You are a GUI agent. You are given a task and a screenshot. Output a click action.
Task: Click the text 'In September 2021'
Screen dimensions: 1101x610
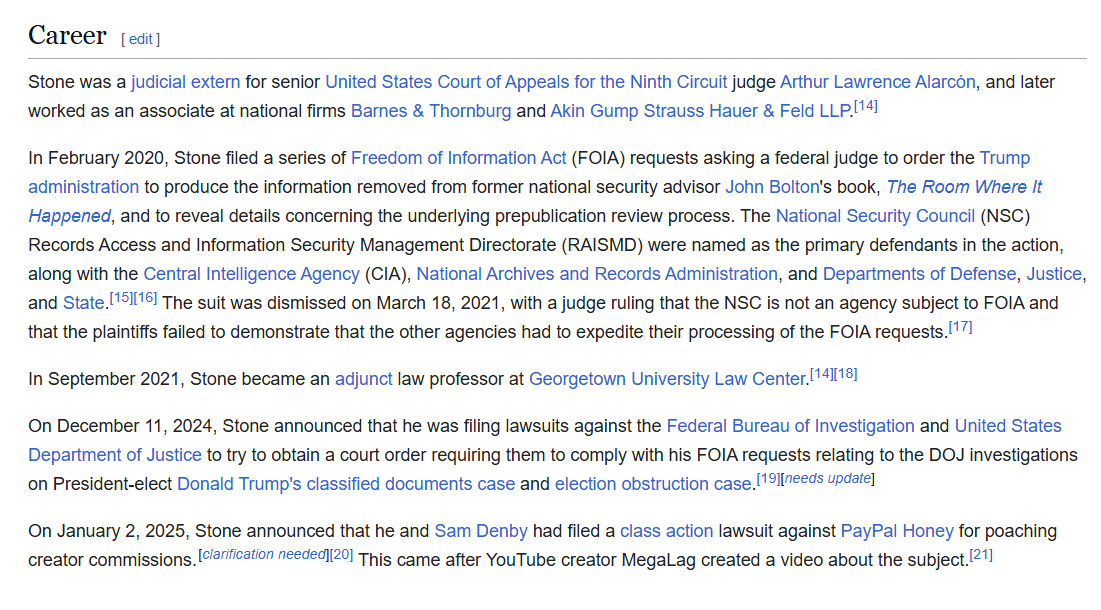107,379
